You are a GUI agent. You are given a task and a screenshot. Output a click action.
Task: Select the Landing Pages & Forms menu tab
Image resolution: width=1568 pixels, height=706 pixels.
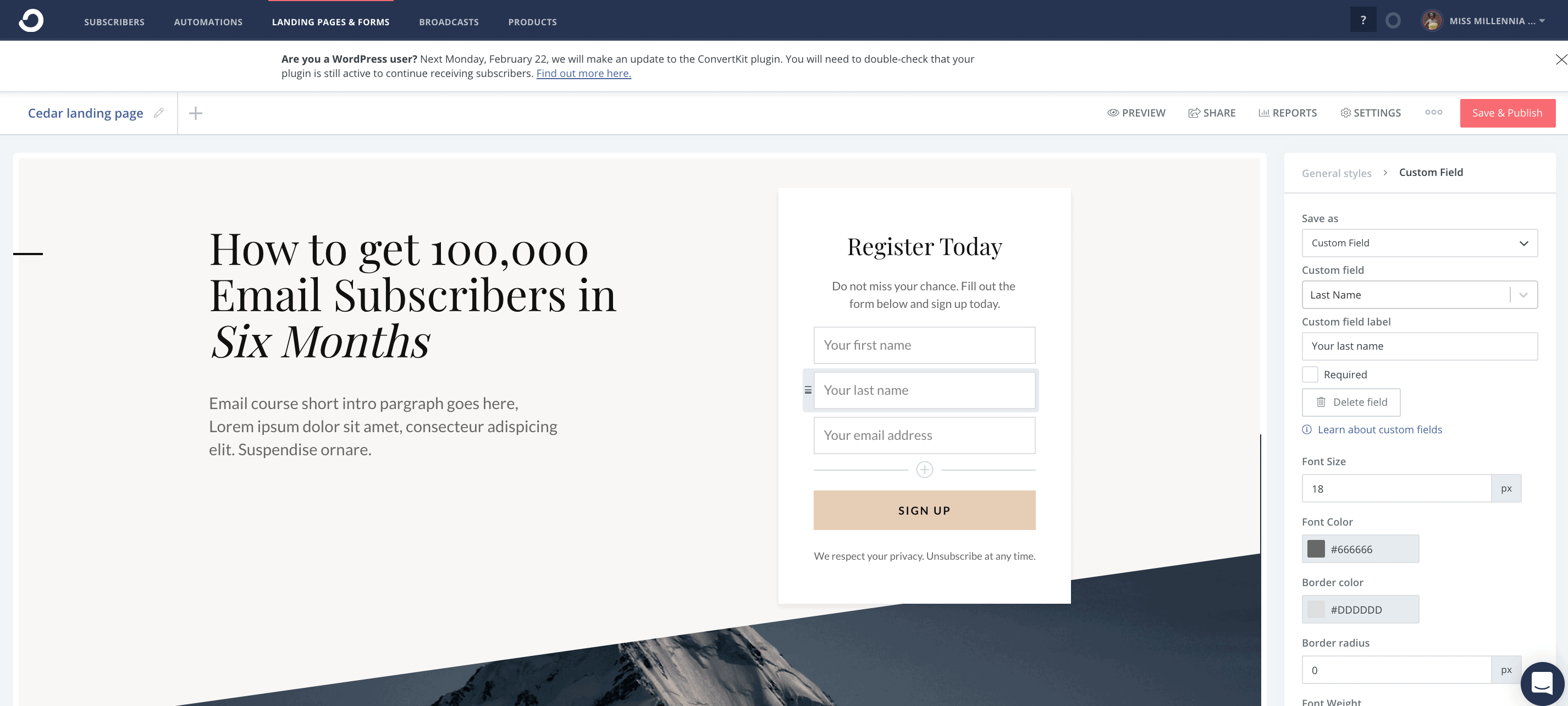coord(331,21)
